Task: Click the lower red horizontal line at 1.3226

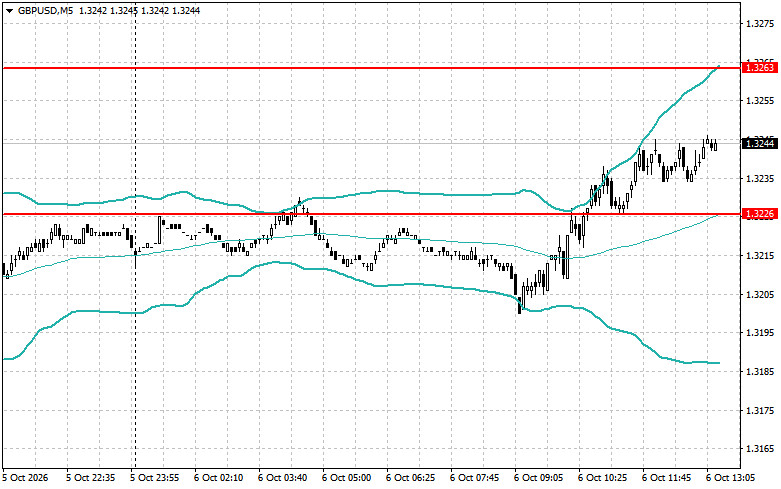Action: tap(372, 214)
